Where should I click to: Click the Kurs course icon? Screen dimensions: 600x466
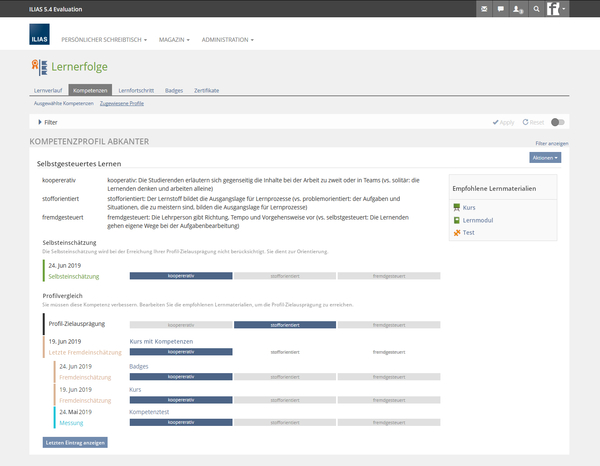457,207
